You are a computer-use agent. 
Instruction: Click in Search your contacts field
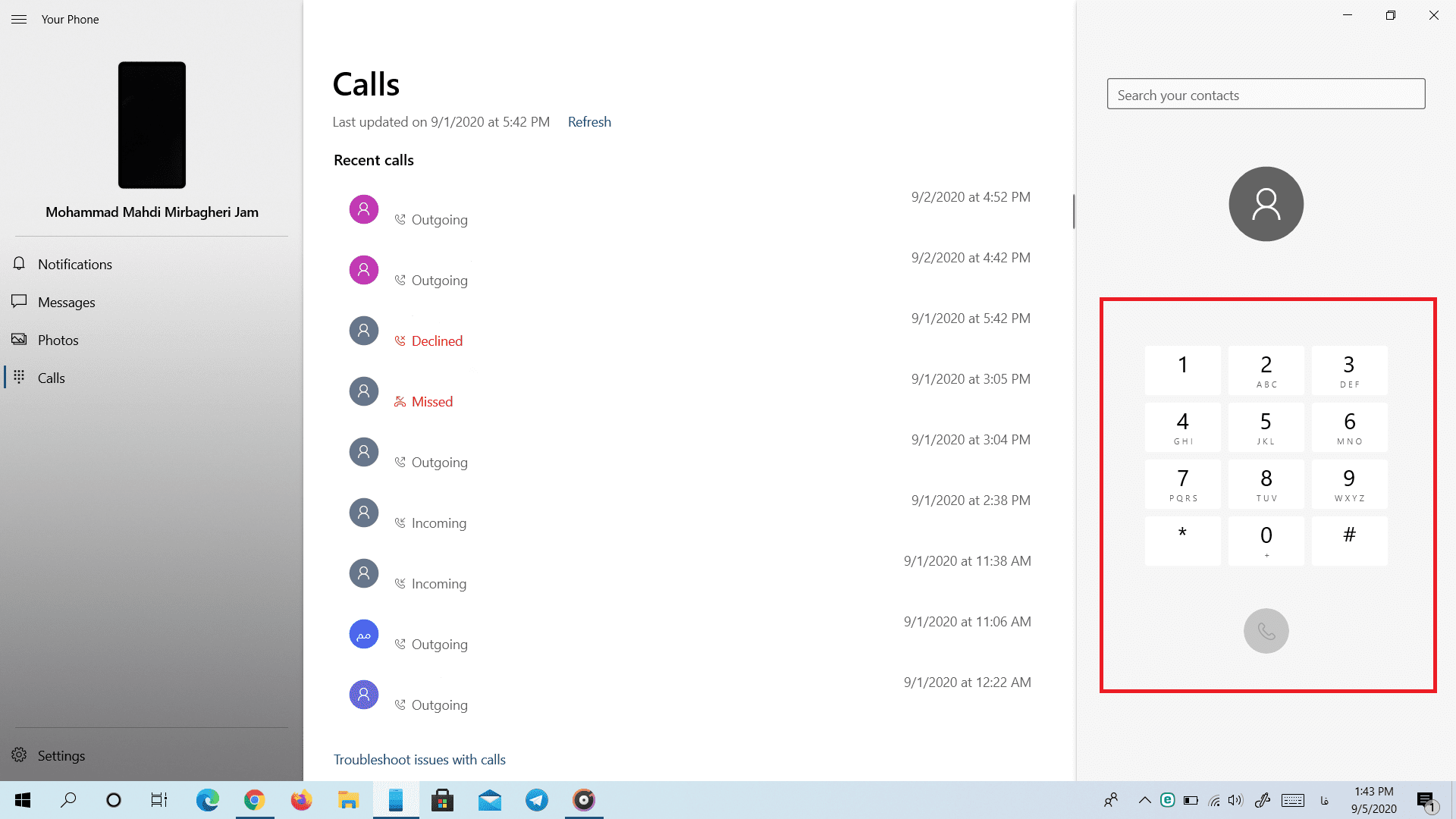1266,94
